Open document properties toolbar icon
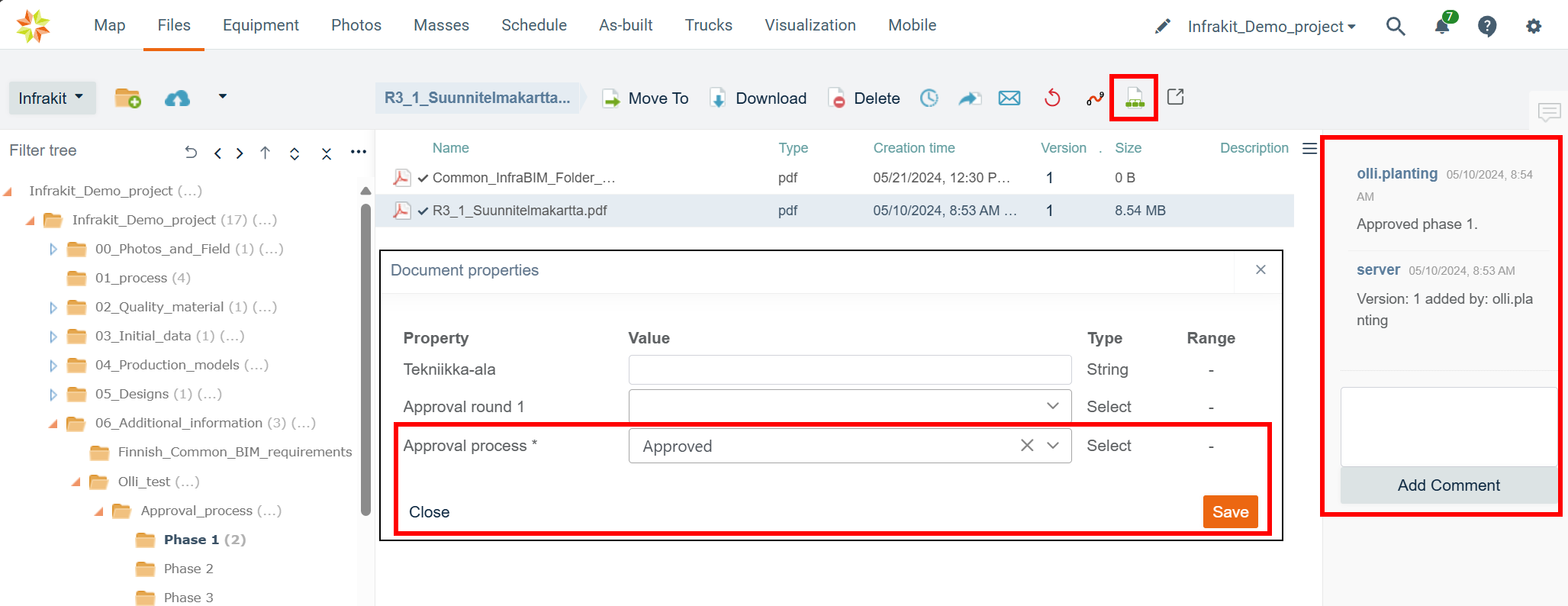Image resolution: width=1568 pixels, height=606 pixels. pos(1135,98)
